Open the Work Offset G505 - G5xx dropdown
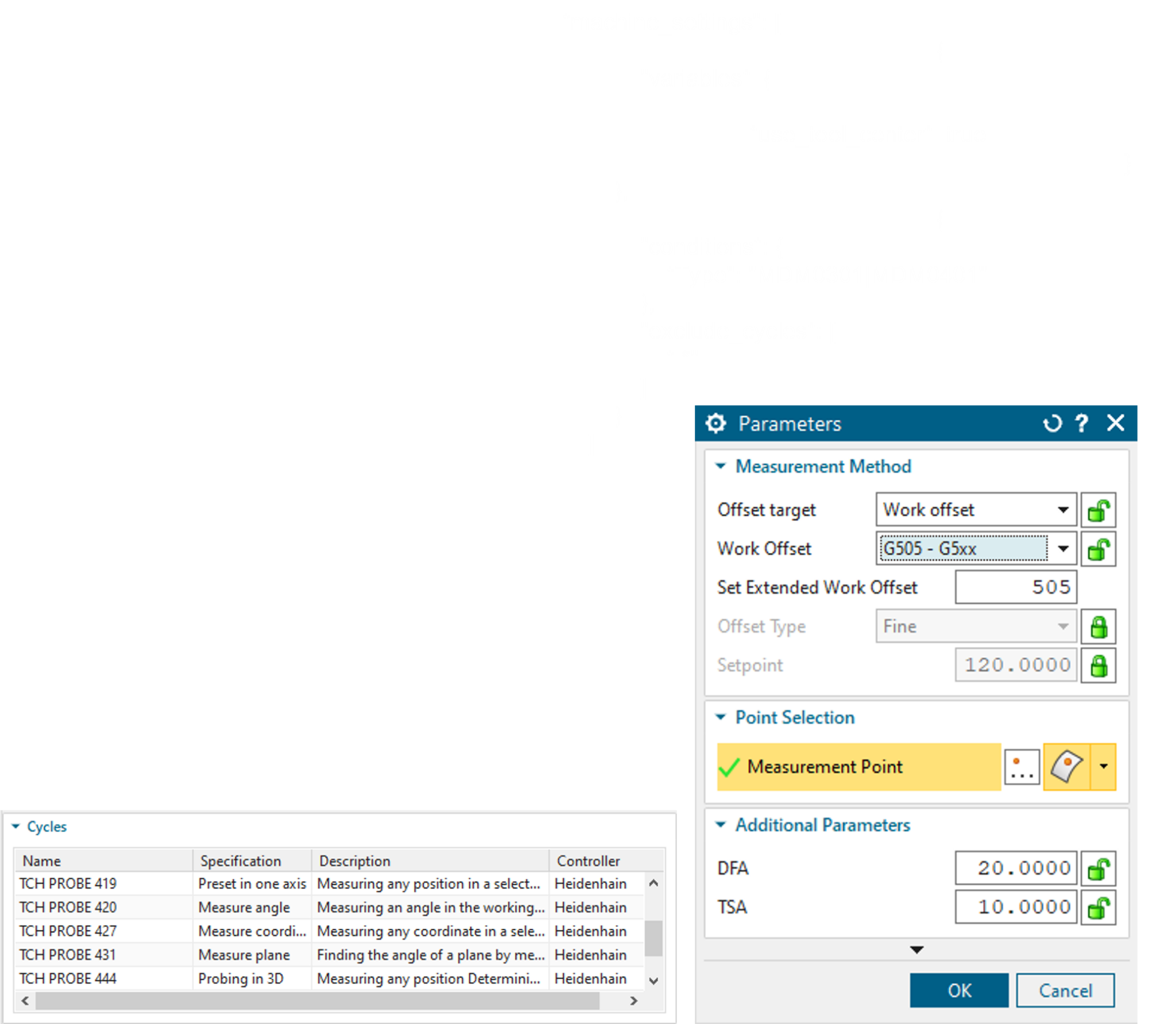Screen dimensions: 1176x1024 click(1063, 549)
